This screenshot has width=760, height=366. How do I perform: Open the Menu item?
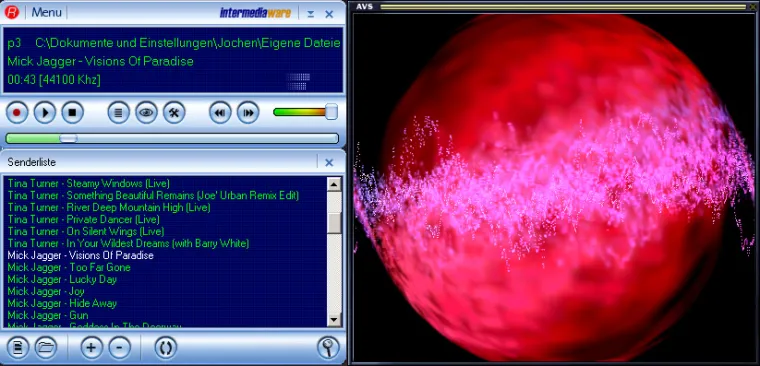coord(47,13)
